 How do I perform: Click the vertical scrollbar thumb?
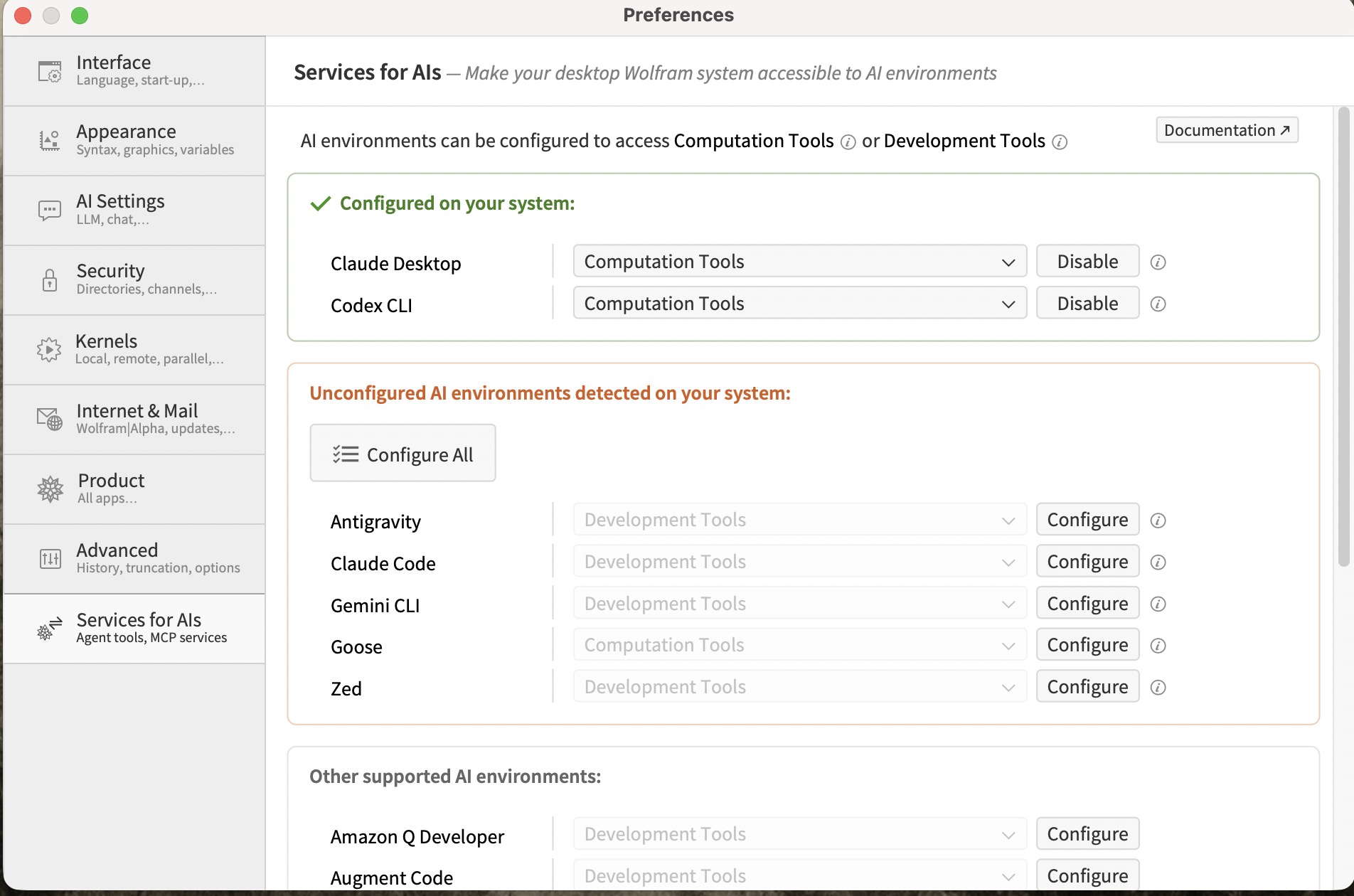click(x=1343, y=336)
